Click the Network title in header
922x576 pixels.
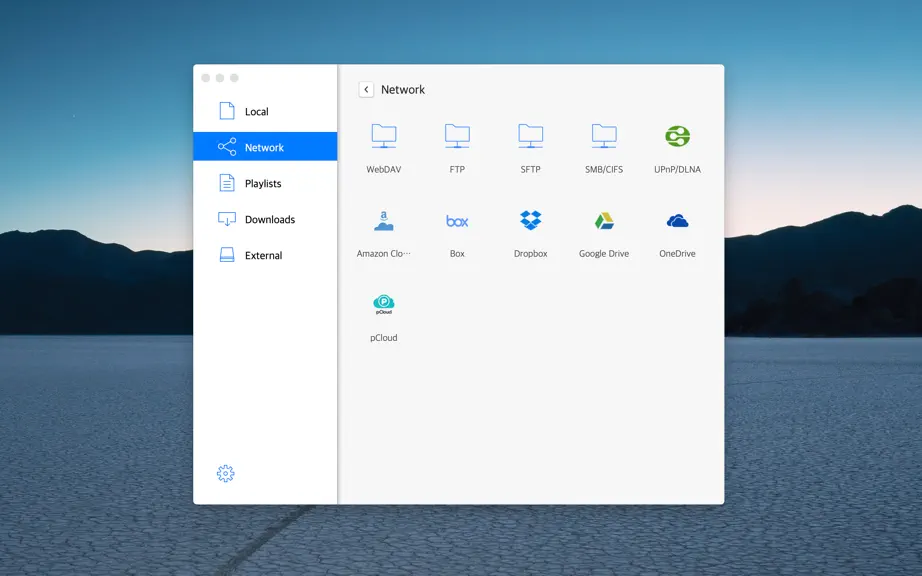click(x=403, y=89)
